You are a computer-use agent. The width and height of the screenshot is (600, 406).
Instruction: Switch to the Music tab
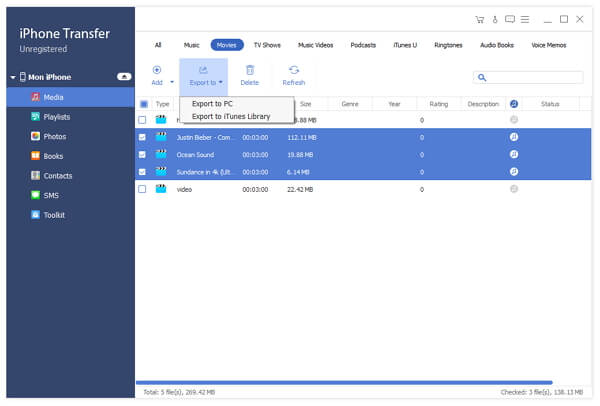192,45
